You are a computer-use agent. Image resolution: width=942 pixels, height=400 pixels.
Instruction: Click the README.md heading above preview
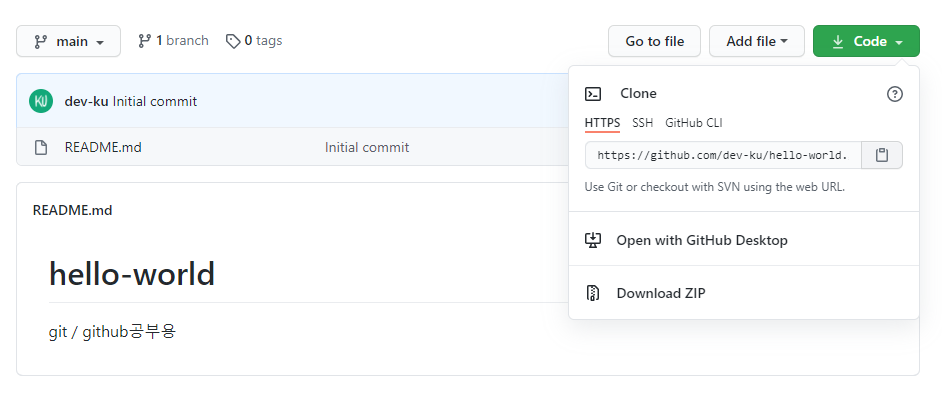click(x=73, y=210)
